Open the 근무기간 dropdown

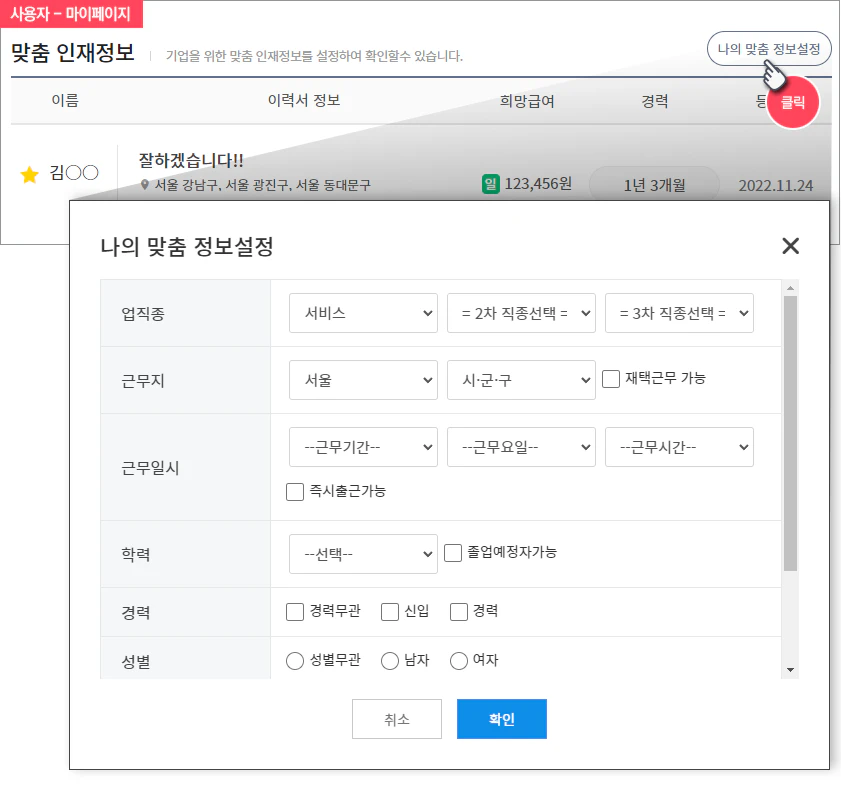click(x=363, y=447)
